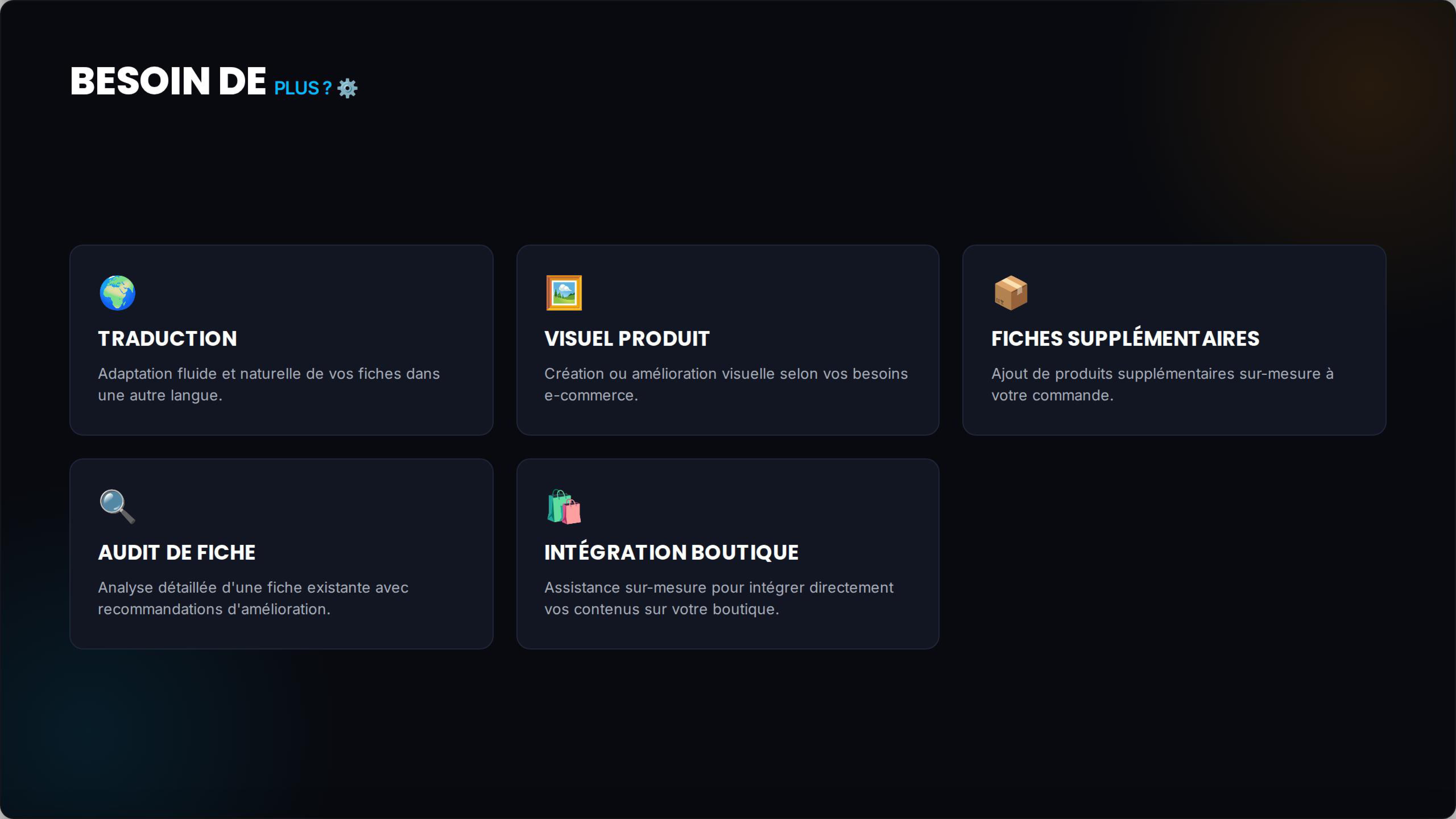Screen dimensions: 1456x819
Task: Select the VISUEL PRODUIT heading
Action: 627,339
